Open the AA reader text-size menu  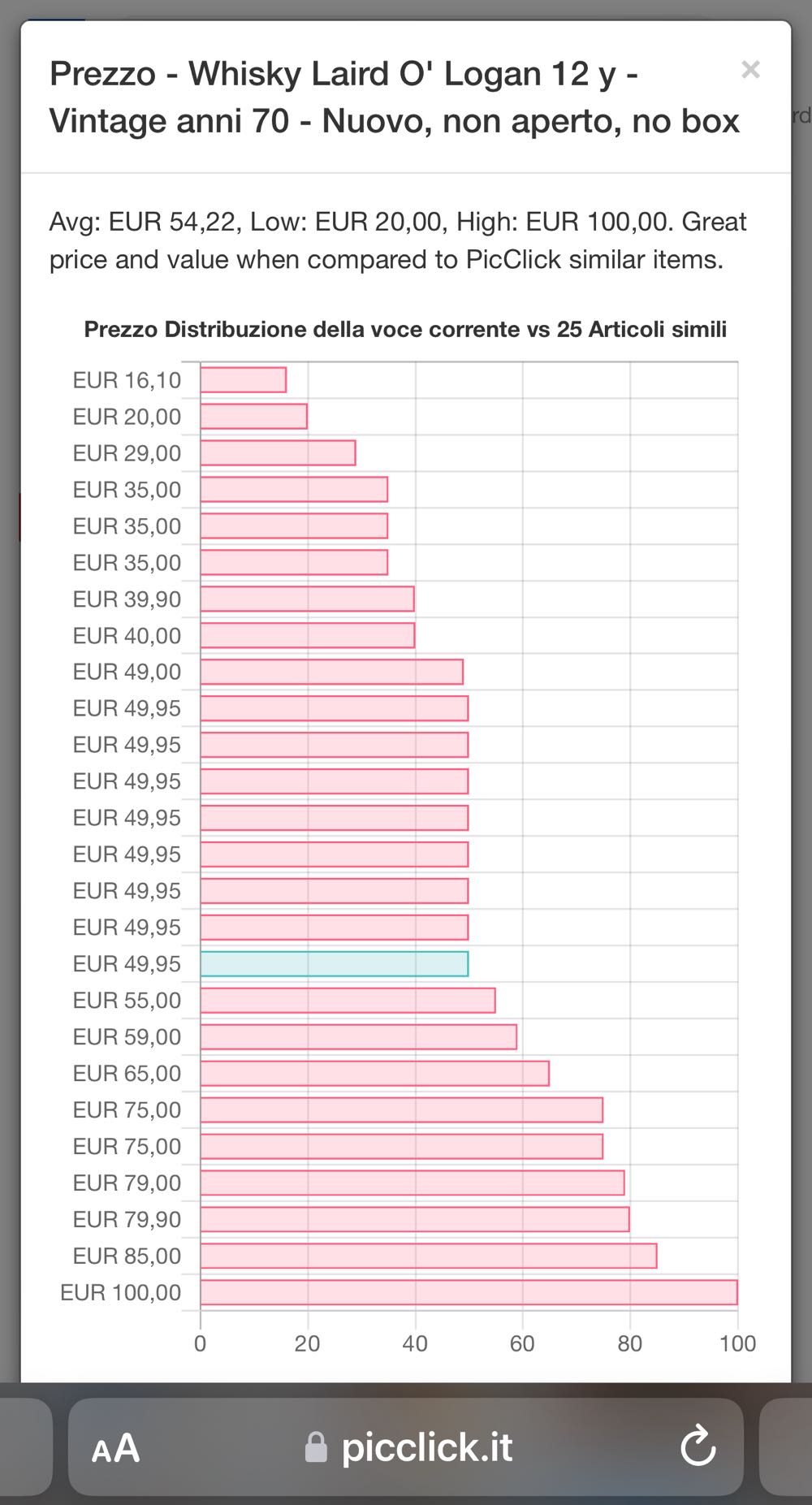(115, 1447)
